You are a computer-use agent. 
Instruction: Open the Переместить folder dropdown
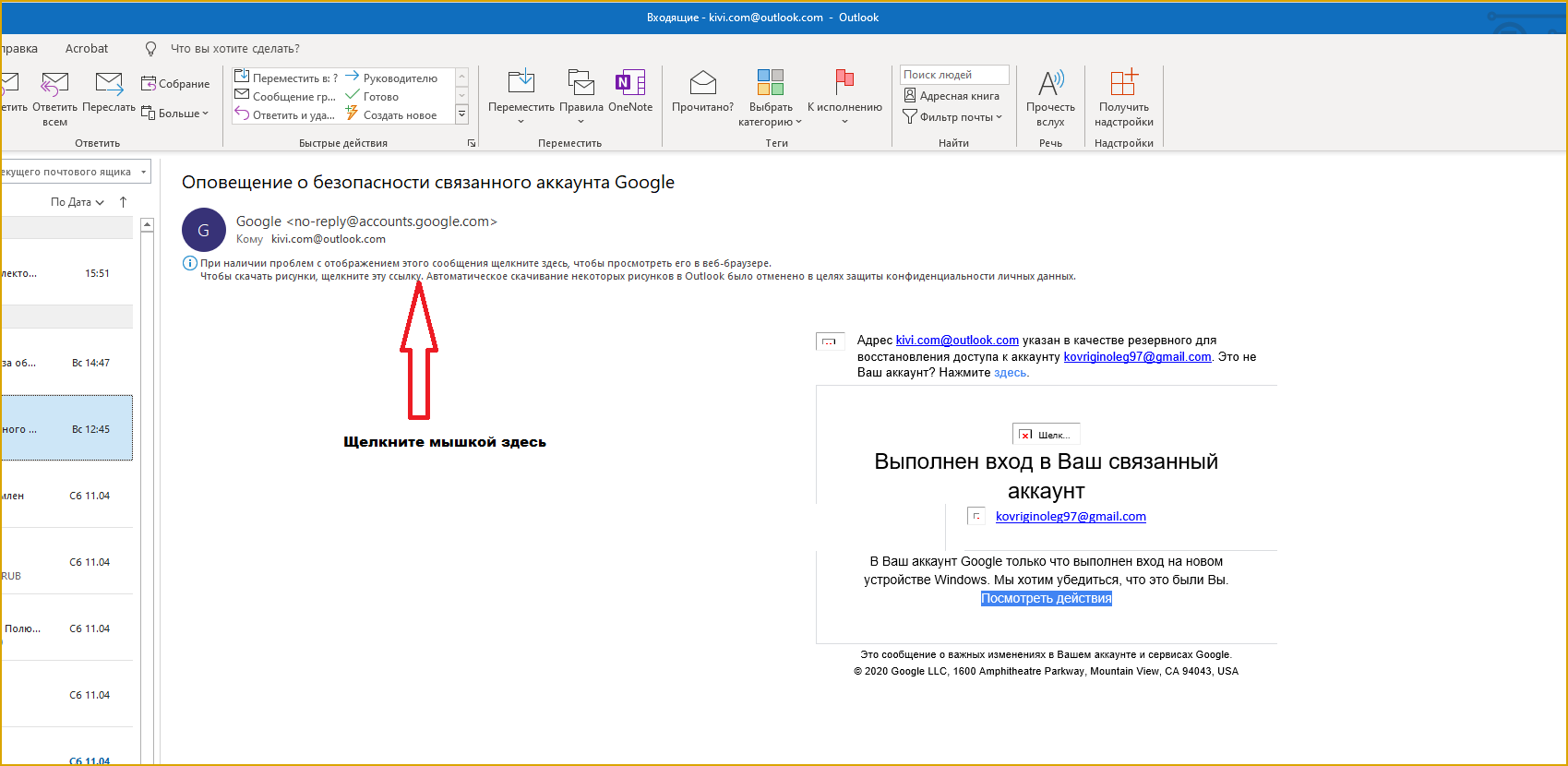521,97
